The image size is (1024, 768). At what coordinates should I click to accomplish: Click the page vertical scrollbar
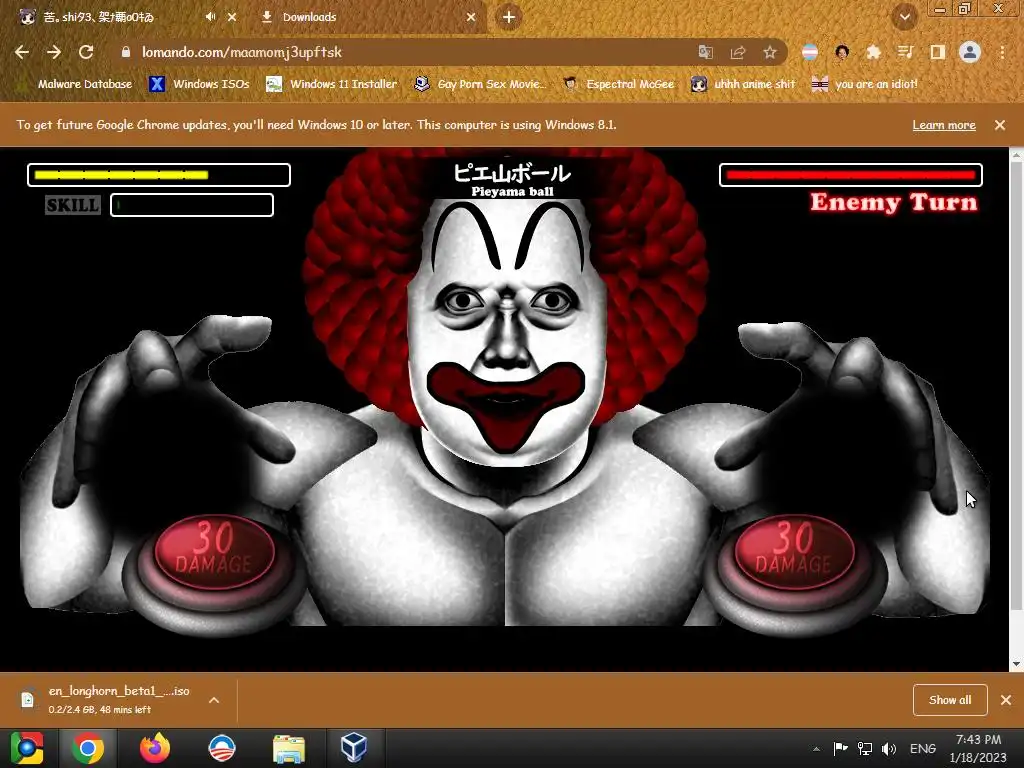click(1016, 385)
